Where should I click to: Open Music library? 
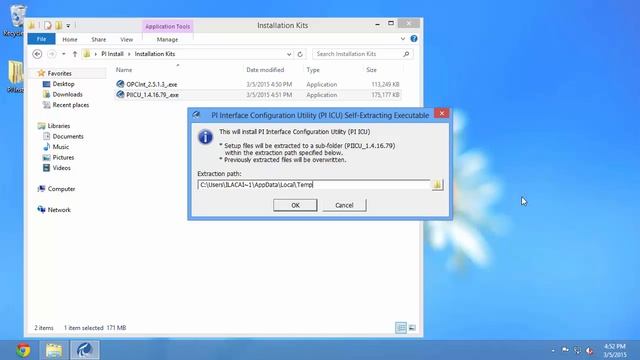click(61, 147)
